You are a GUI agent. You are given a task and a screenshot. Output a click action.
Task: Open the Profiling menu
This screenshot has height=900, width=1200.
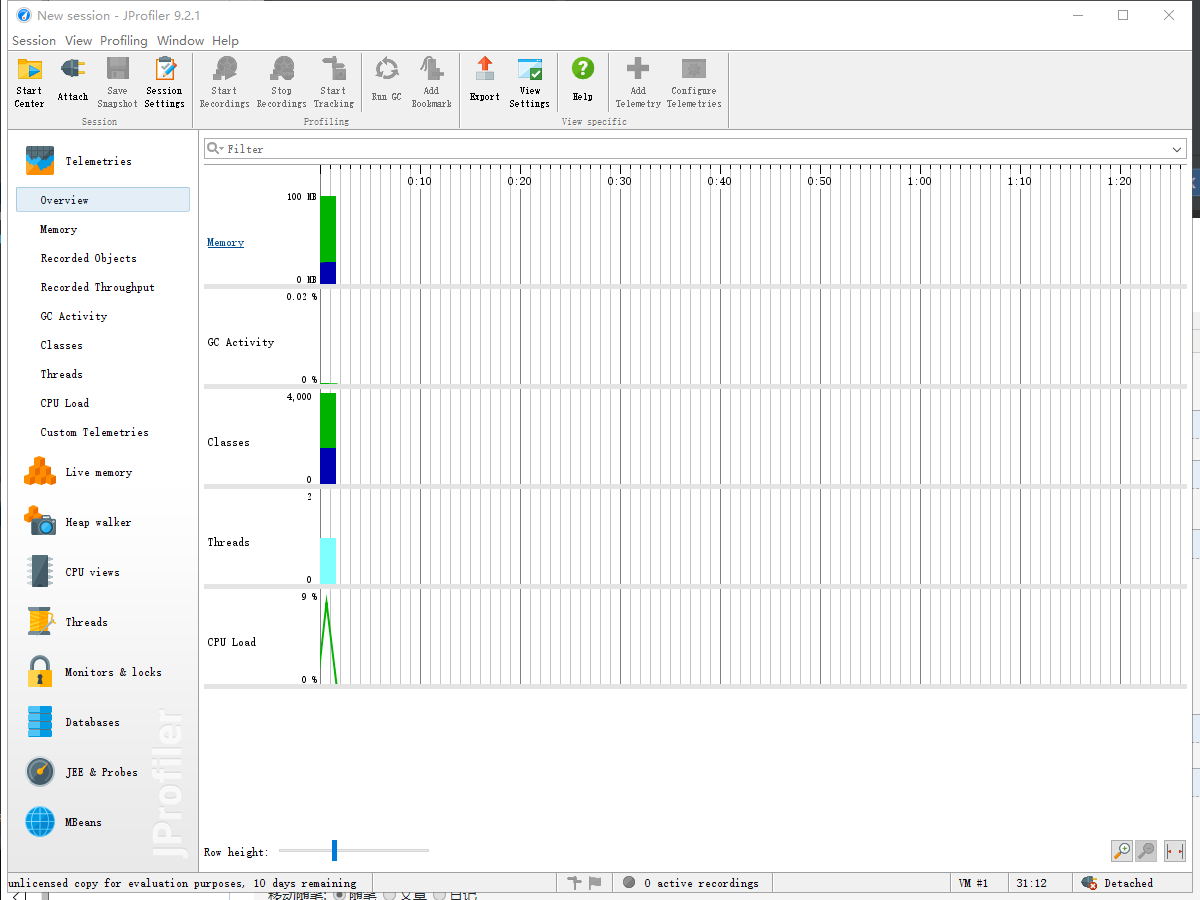pyautogui.click(x=124, y=41)
